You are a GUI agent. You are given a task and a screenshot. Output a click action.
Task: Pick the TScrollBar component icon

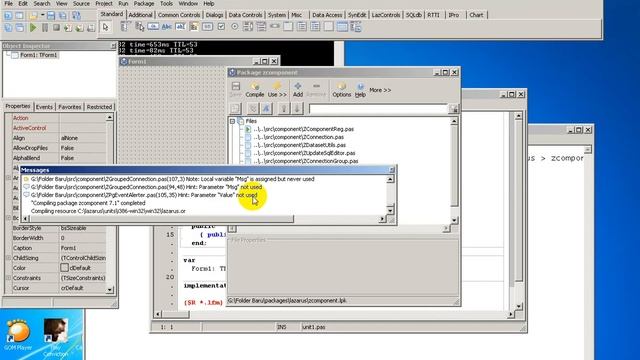(x=275, y=27)
